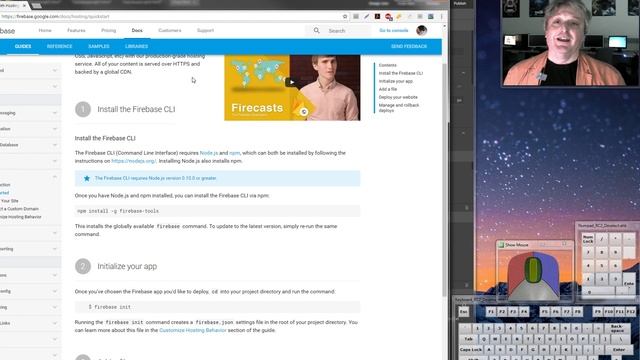Image resolution: width=640 pixels, height=360 pixels.
Task: Open Customize Hosting Behavior sidebar item
Action: coord(21,217)
